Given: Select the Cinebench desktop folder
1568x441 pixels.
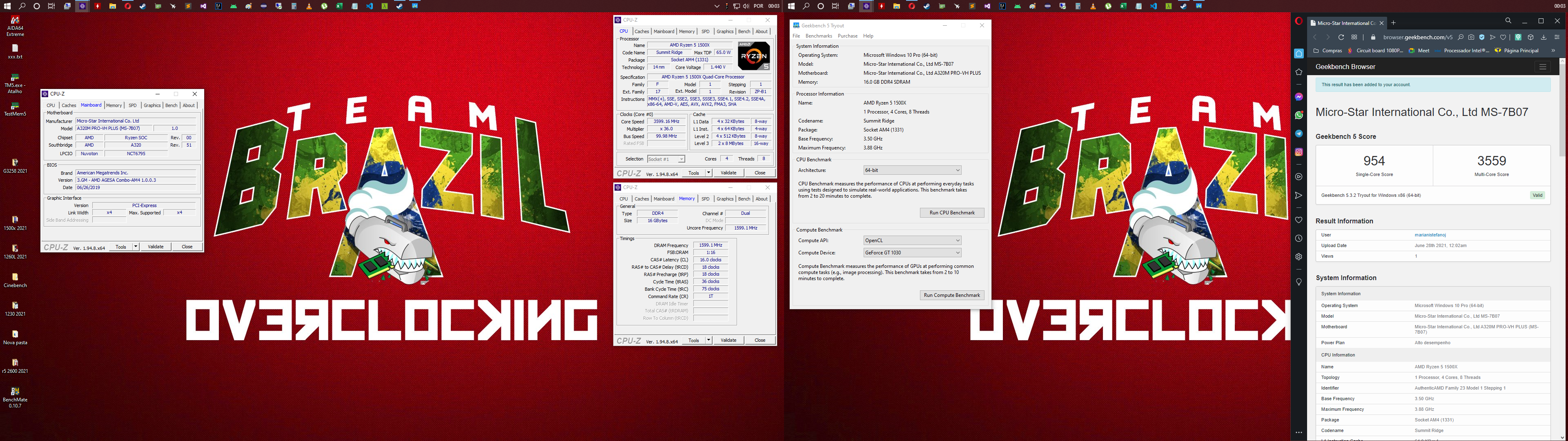Looking at the screenshot, I should click(15, 280).
